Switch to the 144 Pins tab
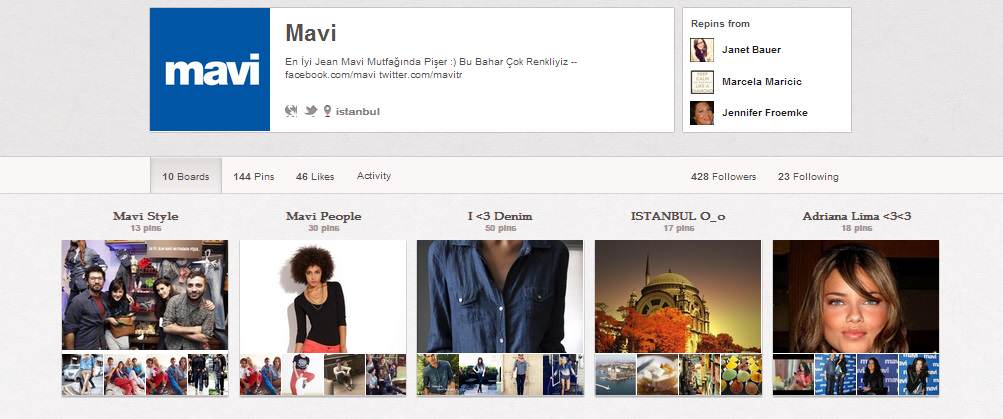The height and width of the screenshot is (419, 1003). tap(253, 177)
